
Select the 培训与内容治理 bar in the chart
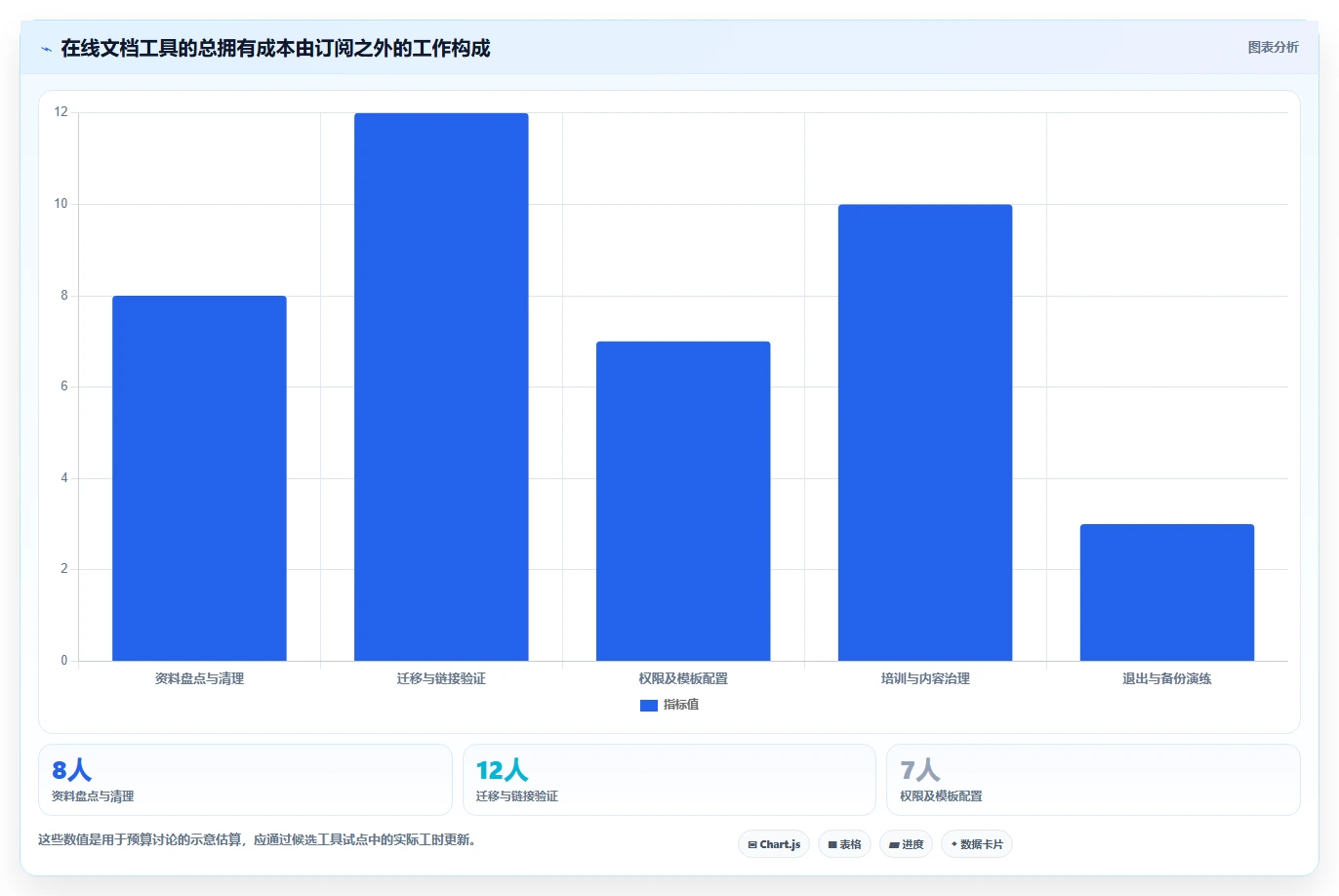(x=925, y=432)
